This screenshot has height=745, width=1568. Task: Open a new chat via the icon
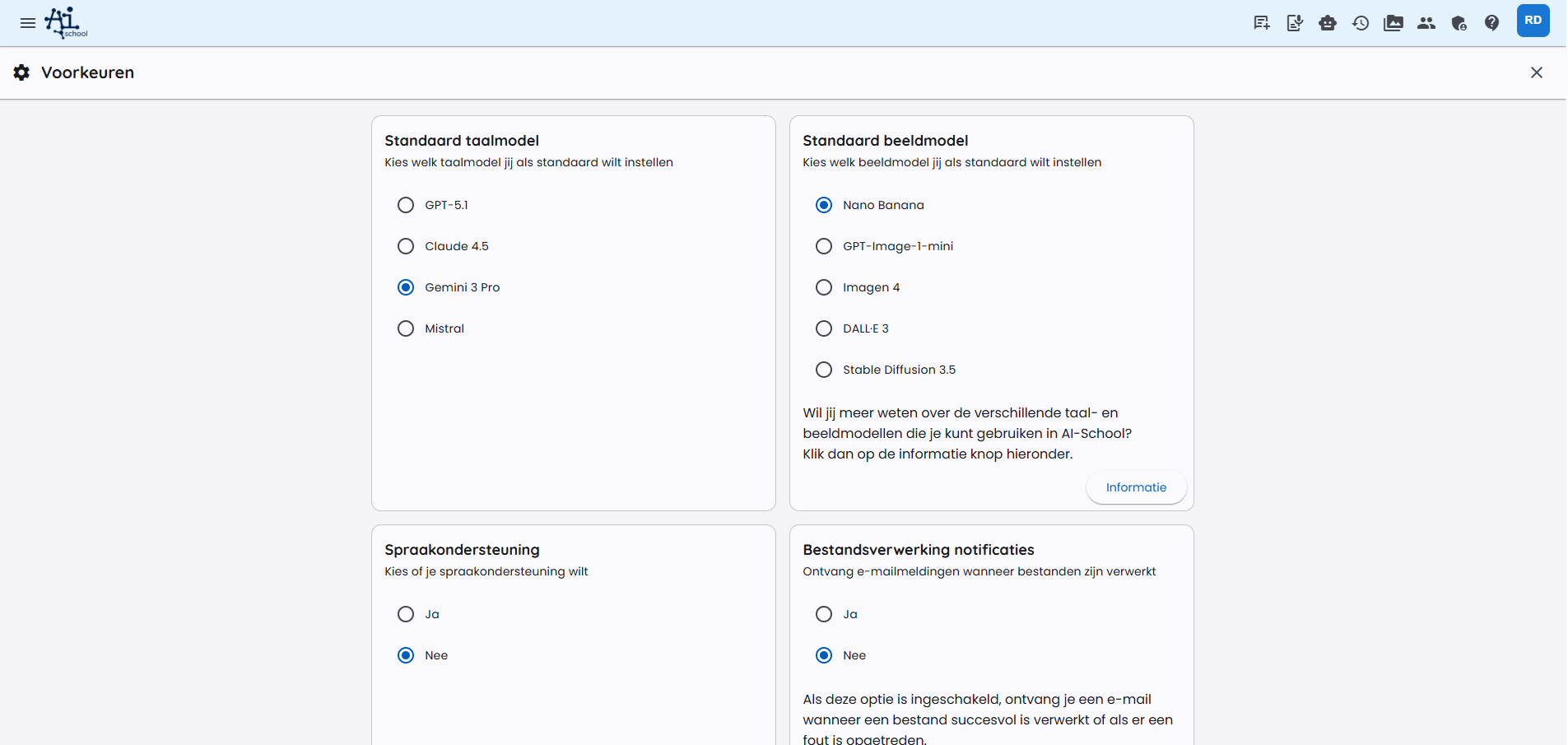click(x=1261, y=23)
